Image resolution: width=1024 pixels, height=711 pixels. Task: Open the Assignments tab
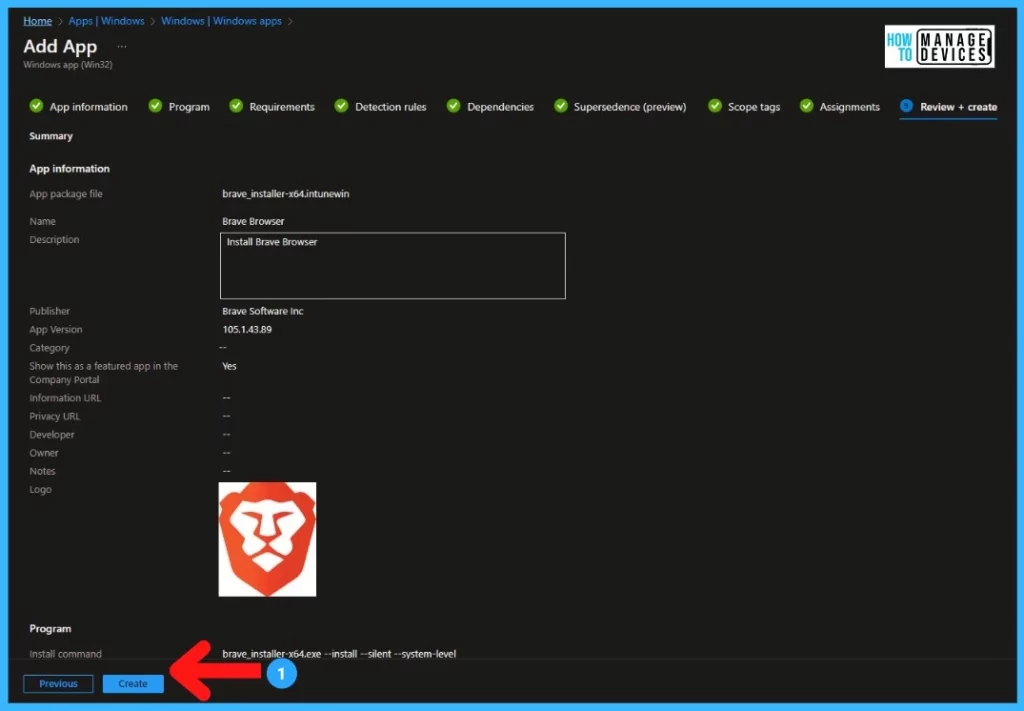tap(849, 107)
